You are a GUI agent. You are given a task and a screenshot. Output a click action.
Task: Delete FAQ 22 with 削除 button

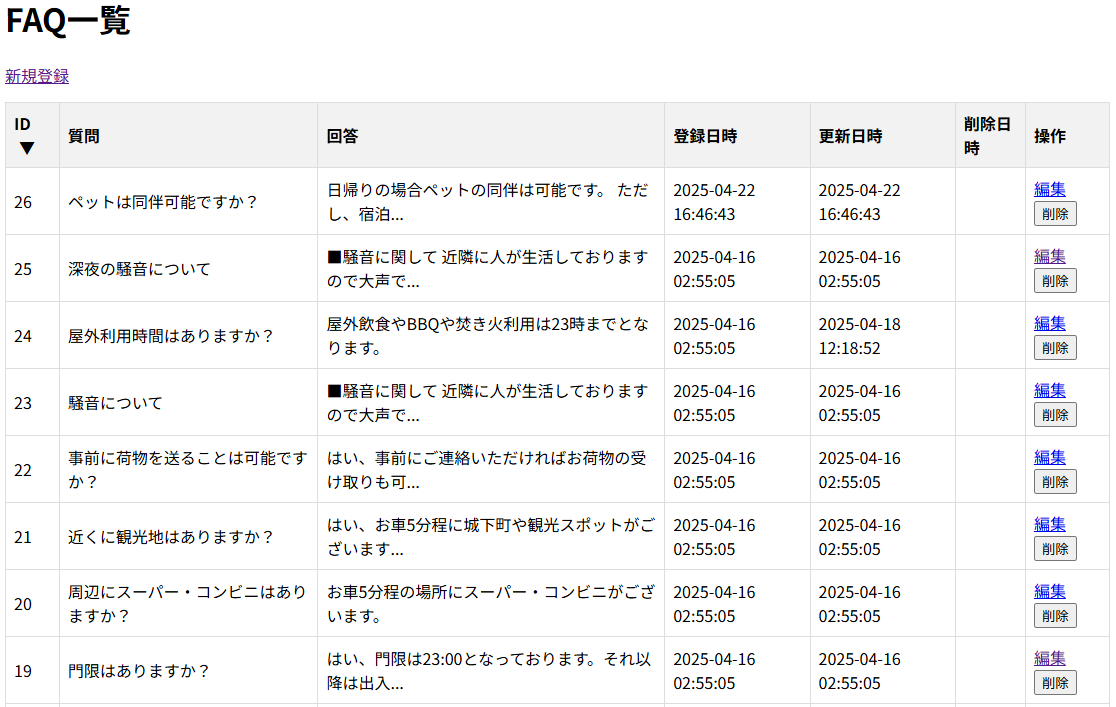coord(1055,481)
